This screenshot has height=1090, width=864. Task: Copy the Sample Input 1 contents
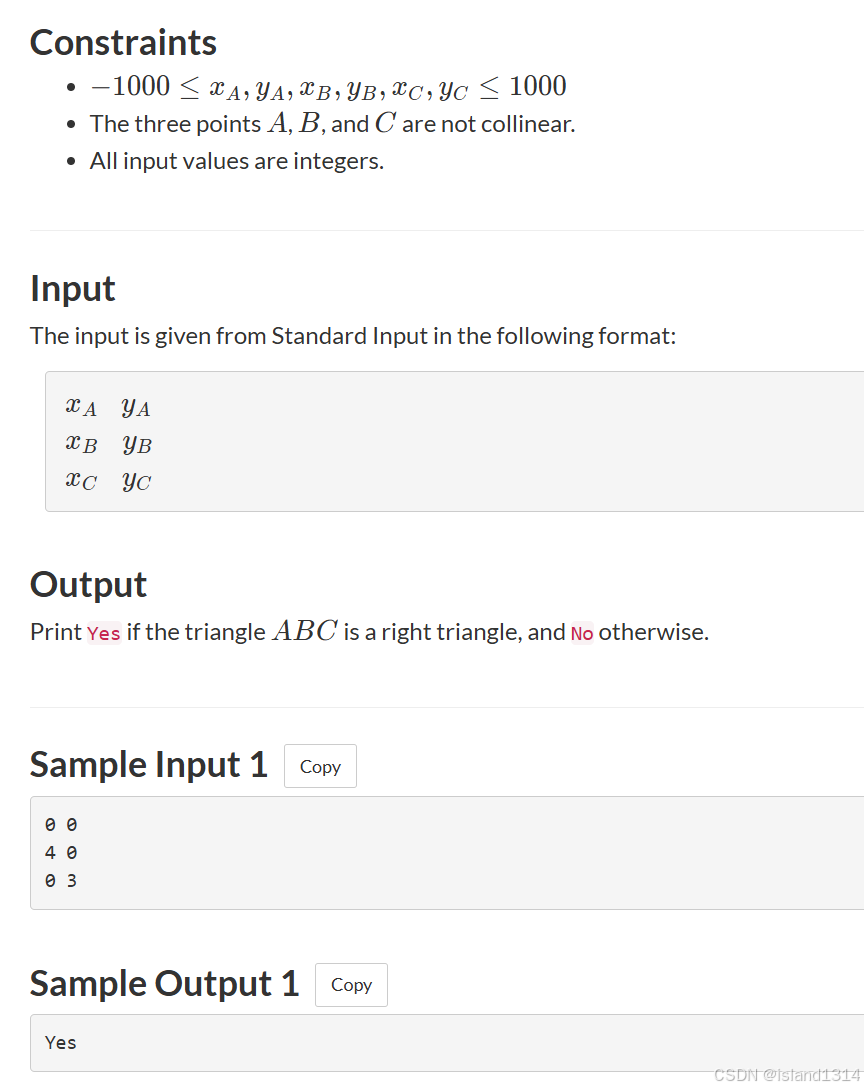(x=320, y=766)
